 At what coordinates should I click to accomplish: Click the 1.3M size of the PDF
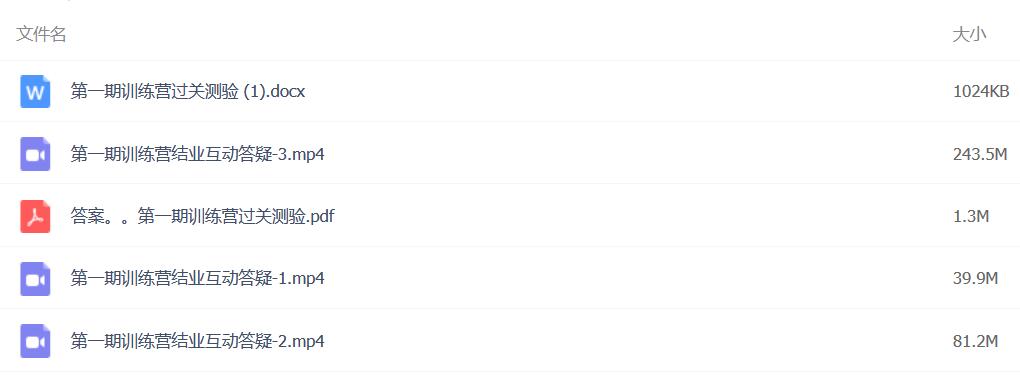[971, 216]
